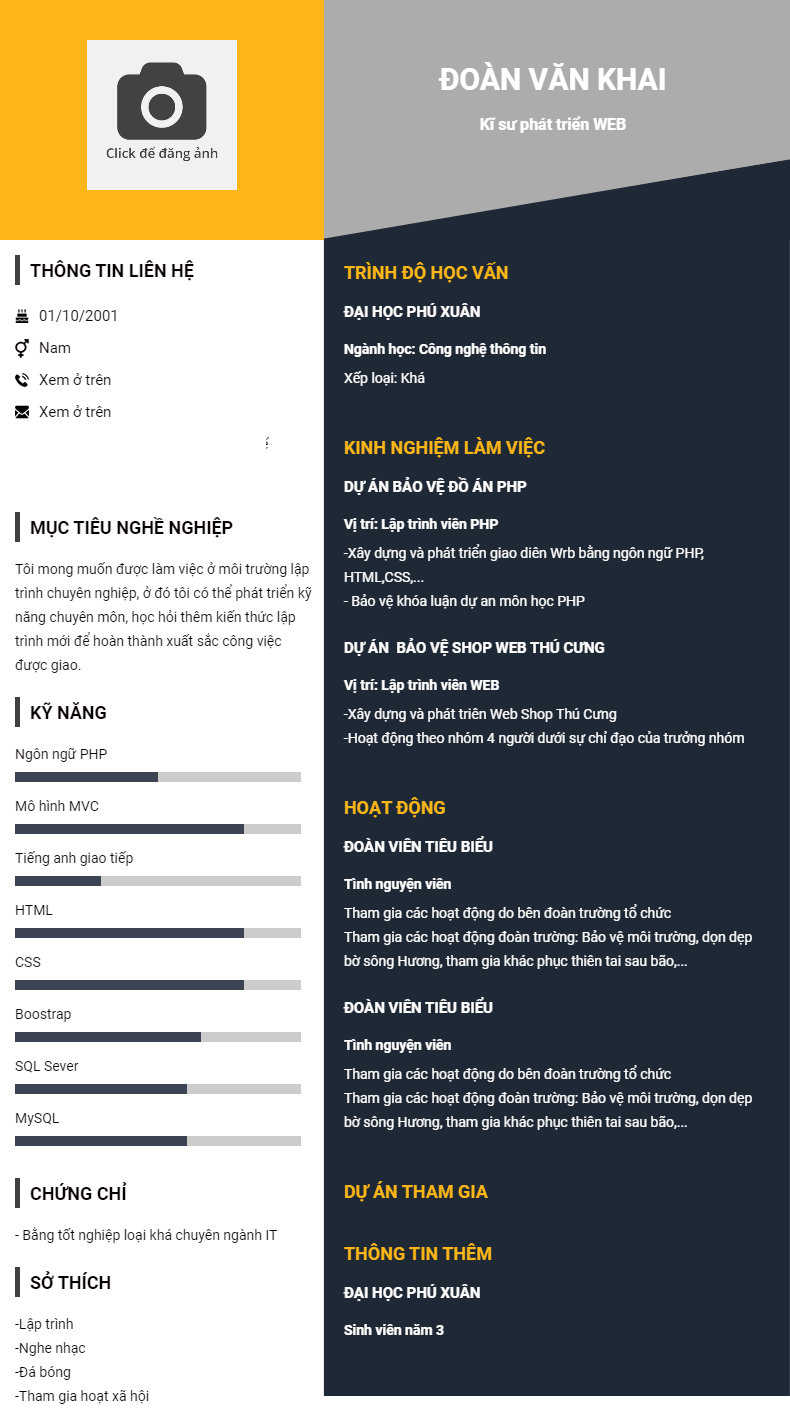The image size is (790, 1428).
Task: Select the DỰ ÁN THAM GIA heading
Action: pyautogui.click(x=416, y=1192)
